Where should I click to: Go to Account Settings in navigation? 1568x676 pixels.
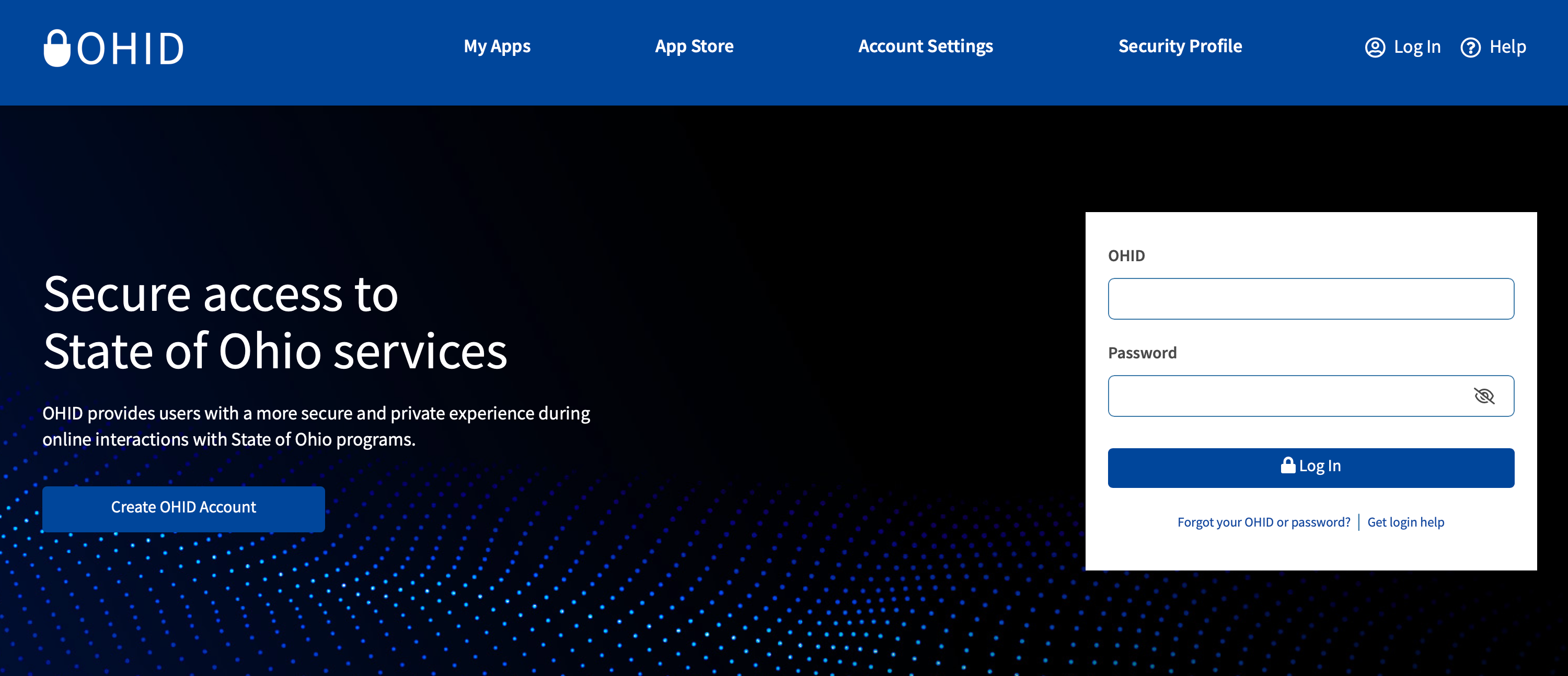(925, 46)
